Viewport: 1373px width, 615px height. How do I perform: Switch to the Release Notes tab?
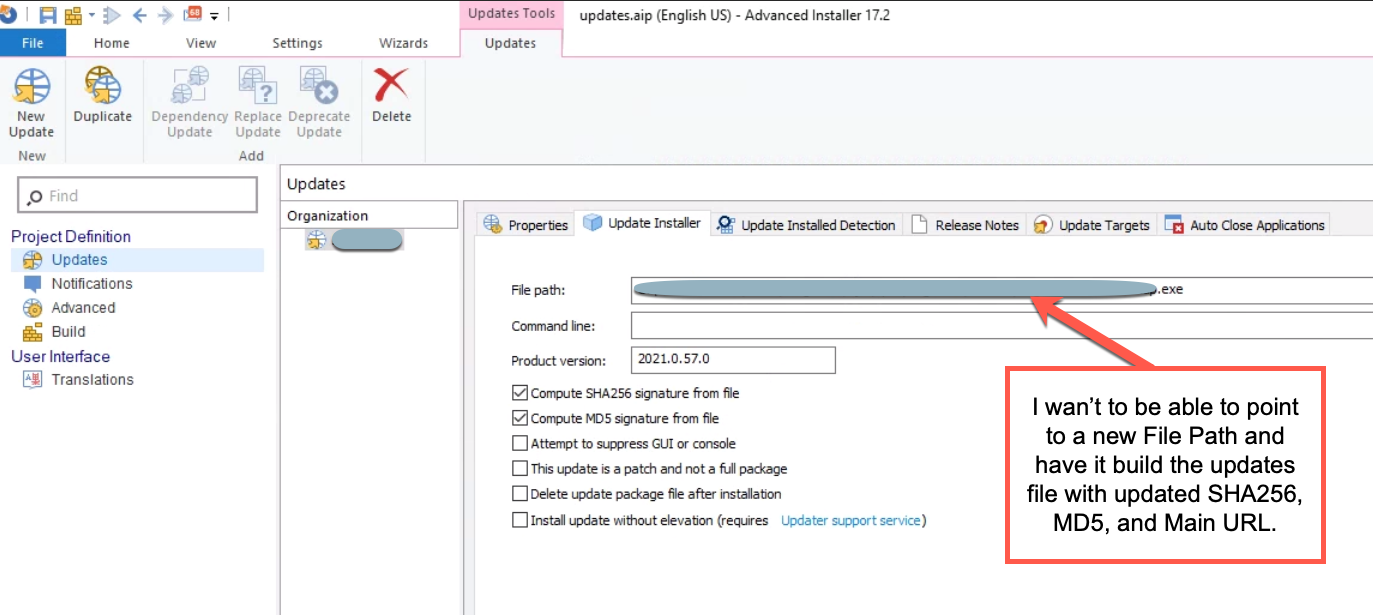pos(965,225)
